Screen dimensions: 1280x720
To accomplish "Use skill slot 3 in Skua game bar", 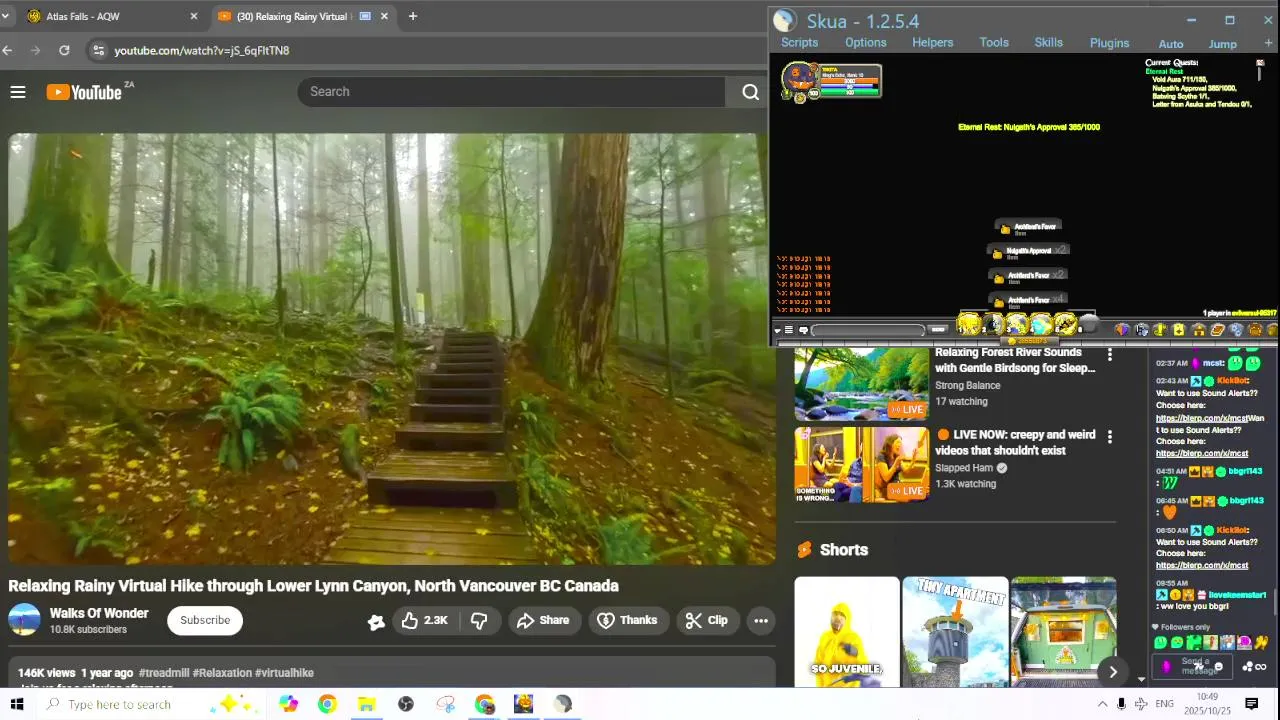I will (1016, 324).
